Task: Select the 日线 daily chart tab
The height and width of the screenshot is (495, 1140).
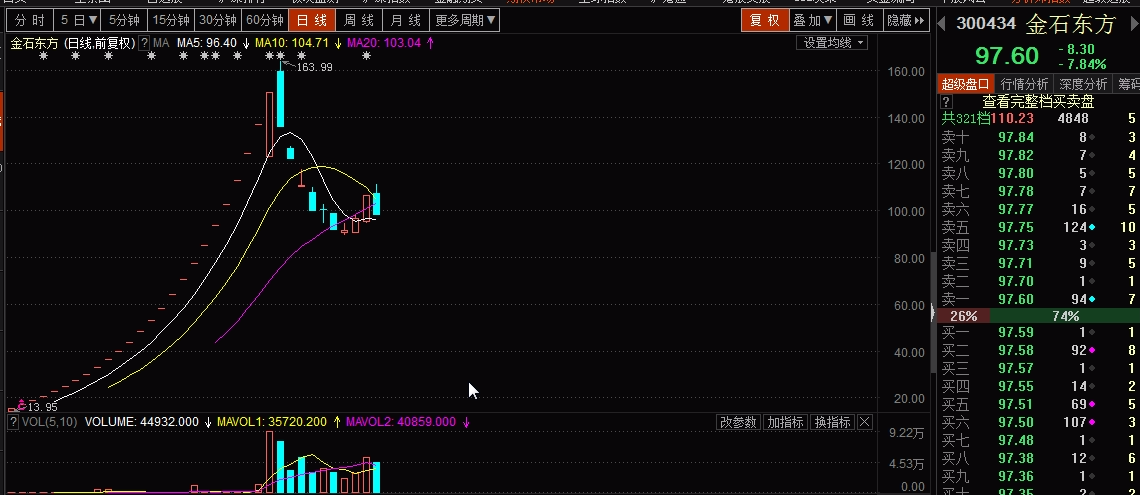Action: point(312,20)
